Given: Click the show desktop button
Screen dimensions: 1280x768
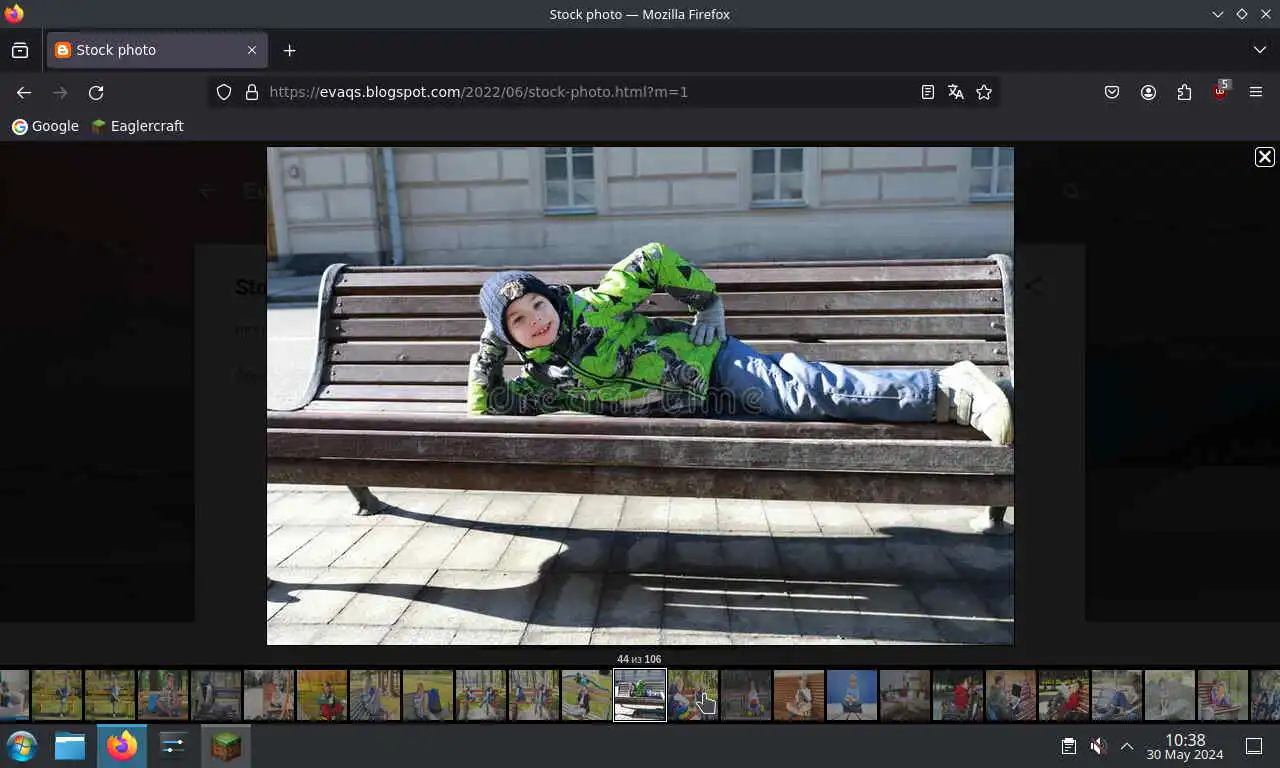Looking at the screenshot, I should pos(1254,746).
